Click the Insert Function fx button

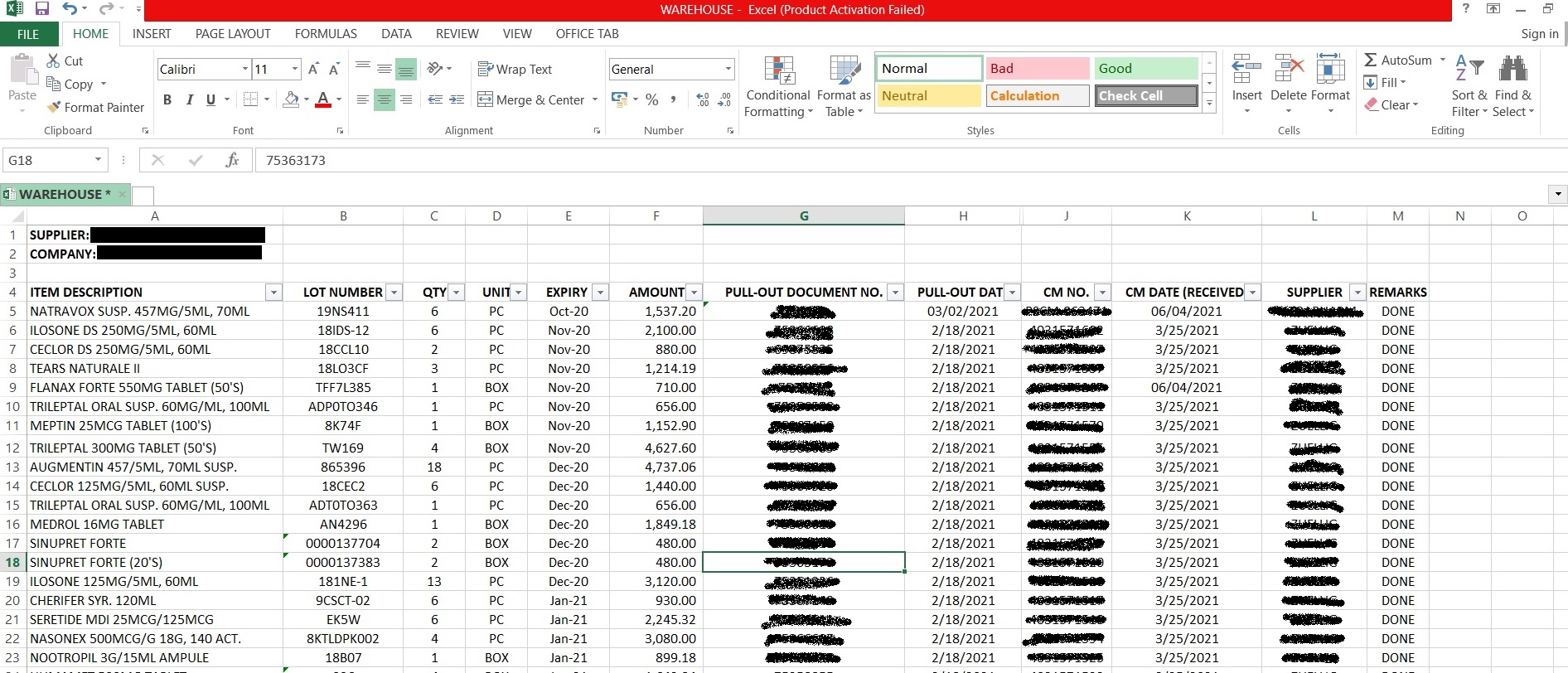(232, 160)
